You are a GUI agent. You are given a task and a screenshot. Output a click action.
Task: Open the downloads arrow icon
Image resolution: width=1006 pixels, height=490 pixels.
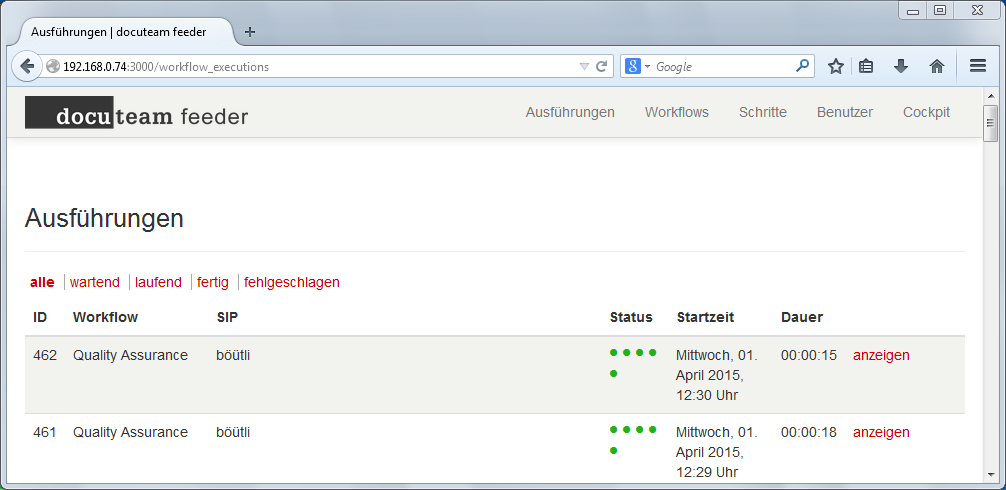click(x=901, y=67)
